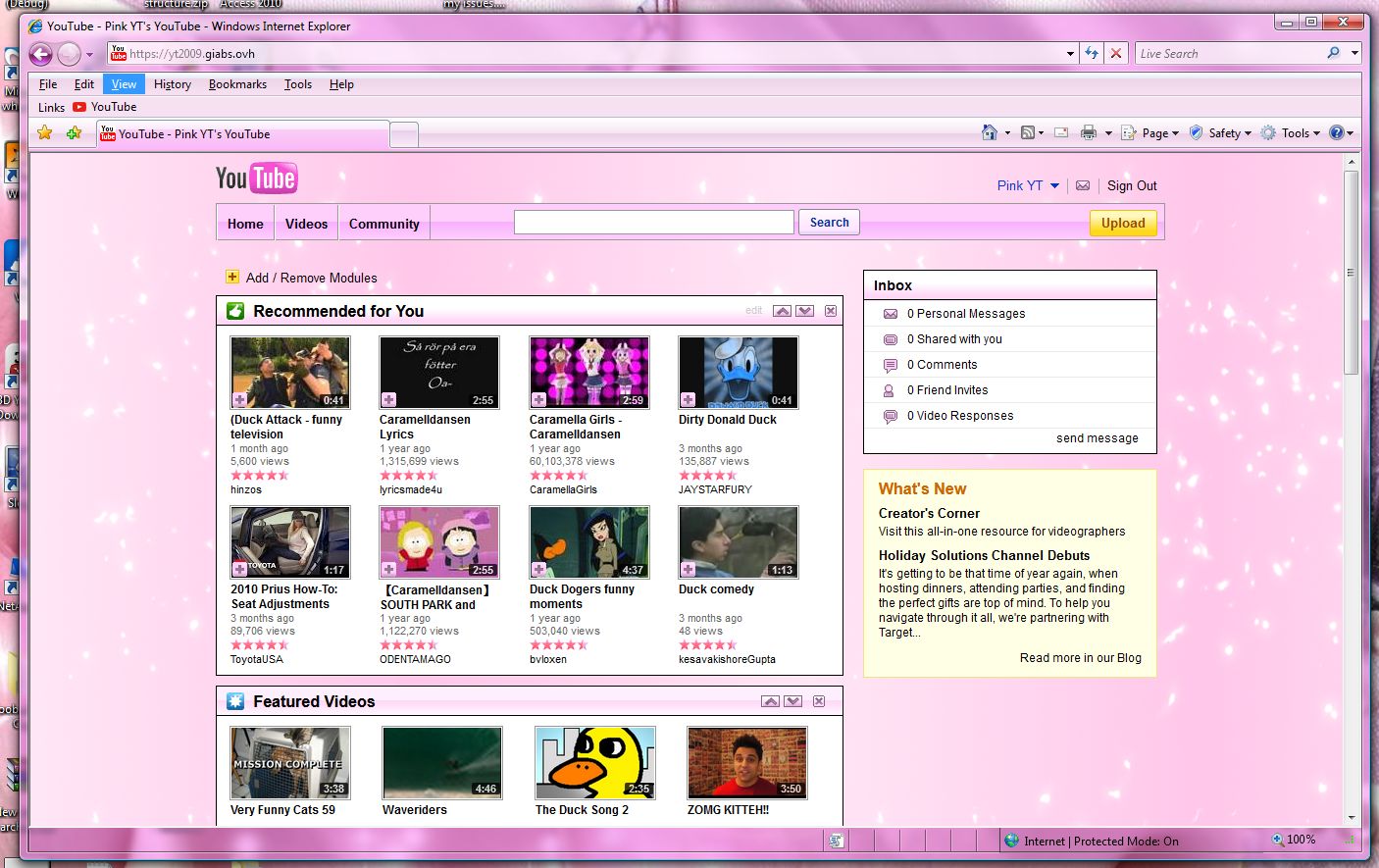The width and height of the screenshot is (1379, 868).
Task: Click the Sign Out link
Action: (x=1132, y=185)
